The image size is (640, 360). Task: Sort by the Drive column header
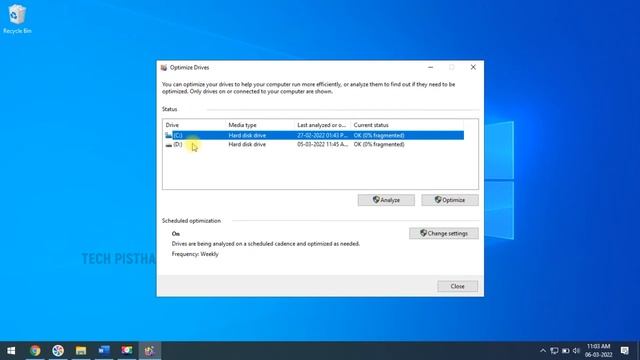pyautogui.click(x=194, y=125)
